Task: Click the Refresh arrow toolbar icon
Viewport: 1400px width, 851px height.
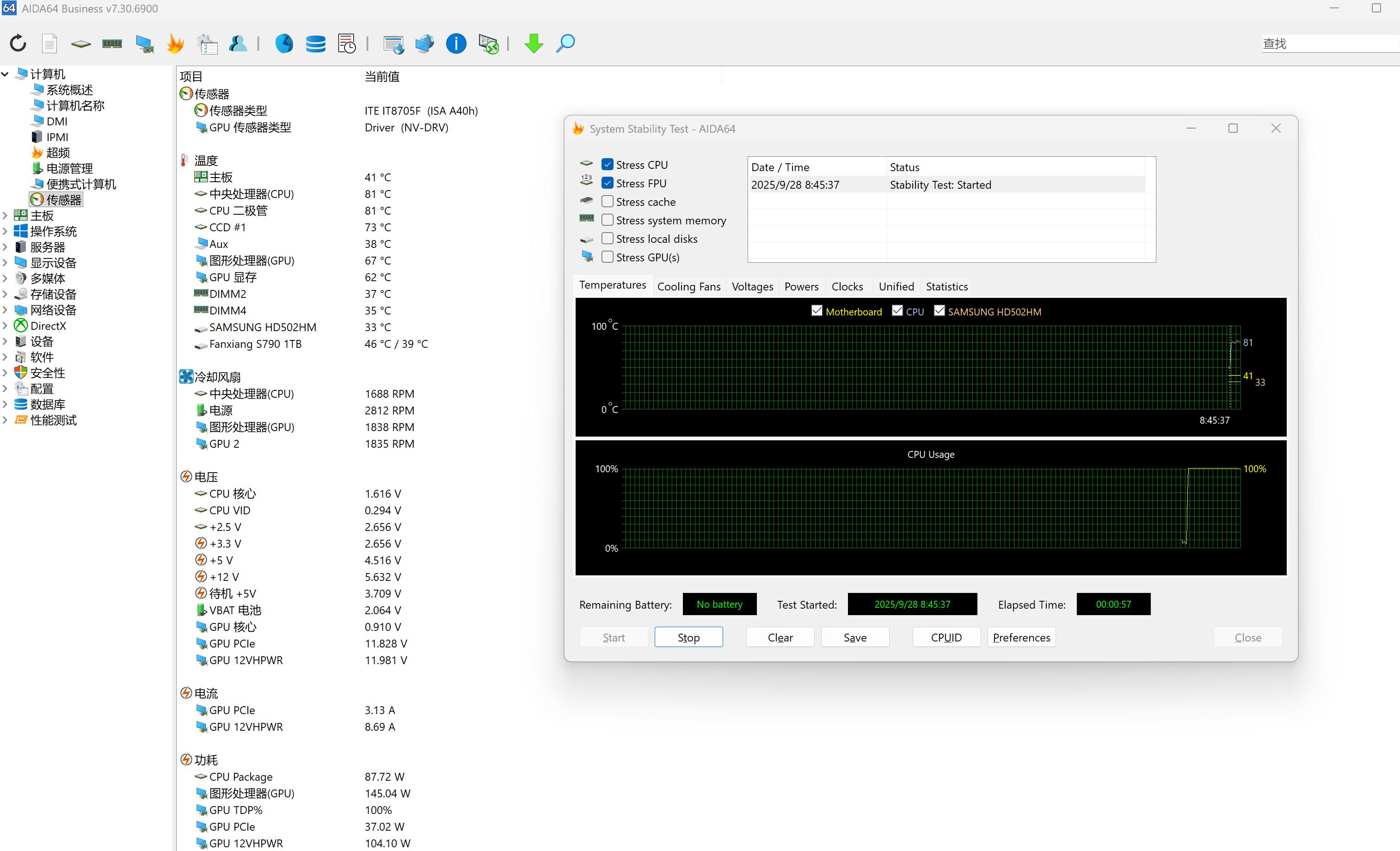Action: (x=18, y=43)
